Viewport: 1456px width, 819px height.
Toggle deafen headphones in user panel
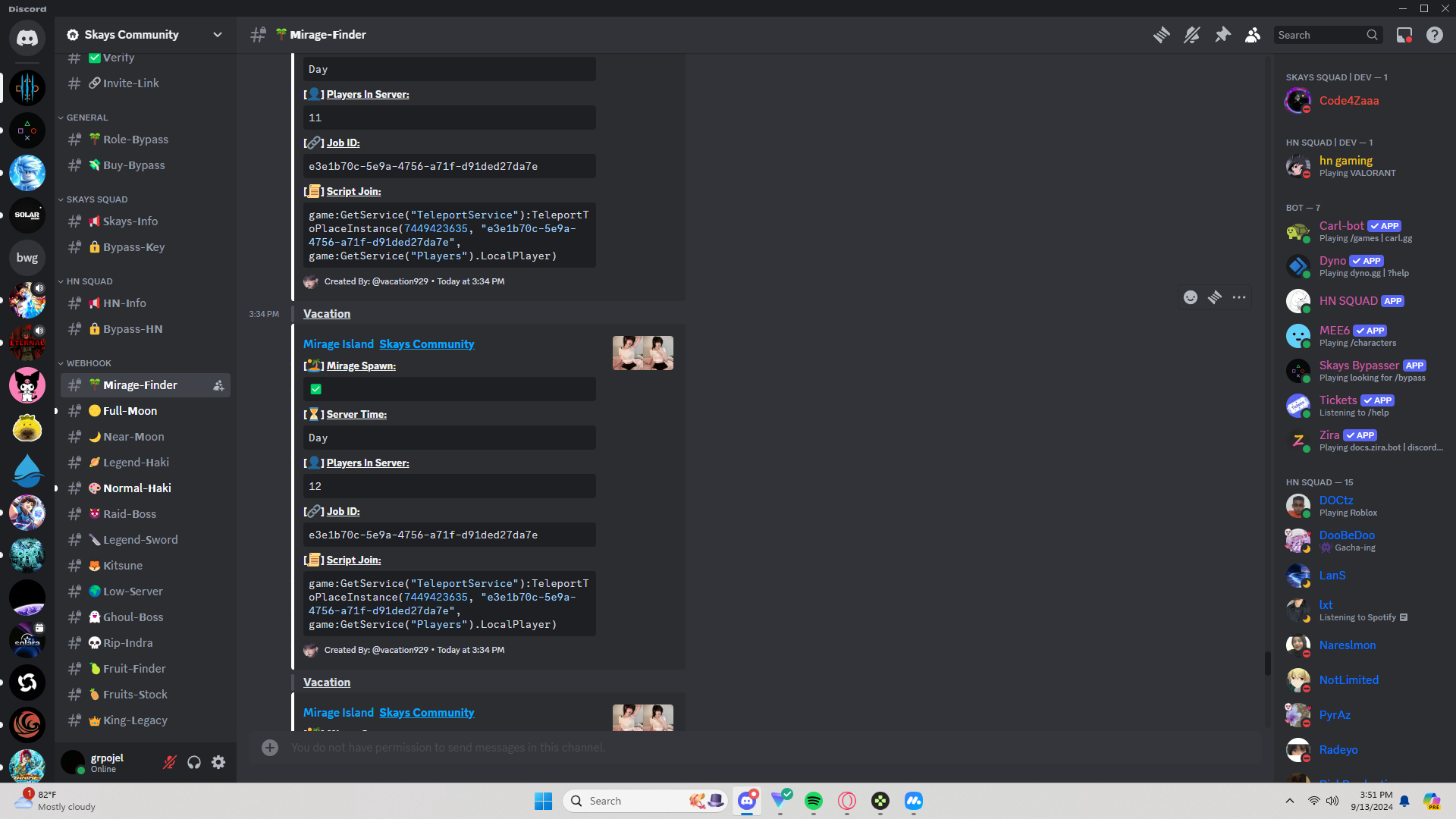pyautogui.click(x=194, y=762)
